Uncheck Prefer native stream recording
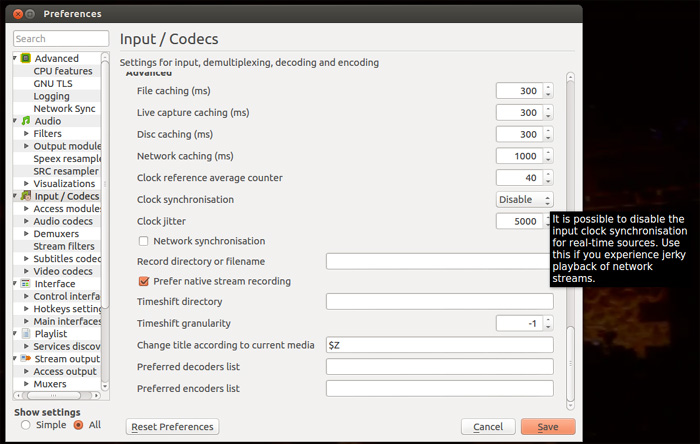Image resolution: width=700 pixels, height=444 pixels. [x=144, y=281]
